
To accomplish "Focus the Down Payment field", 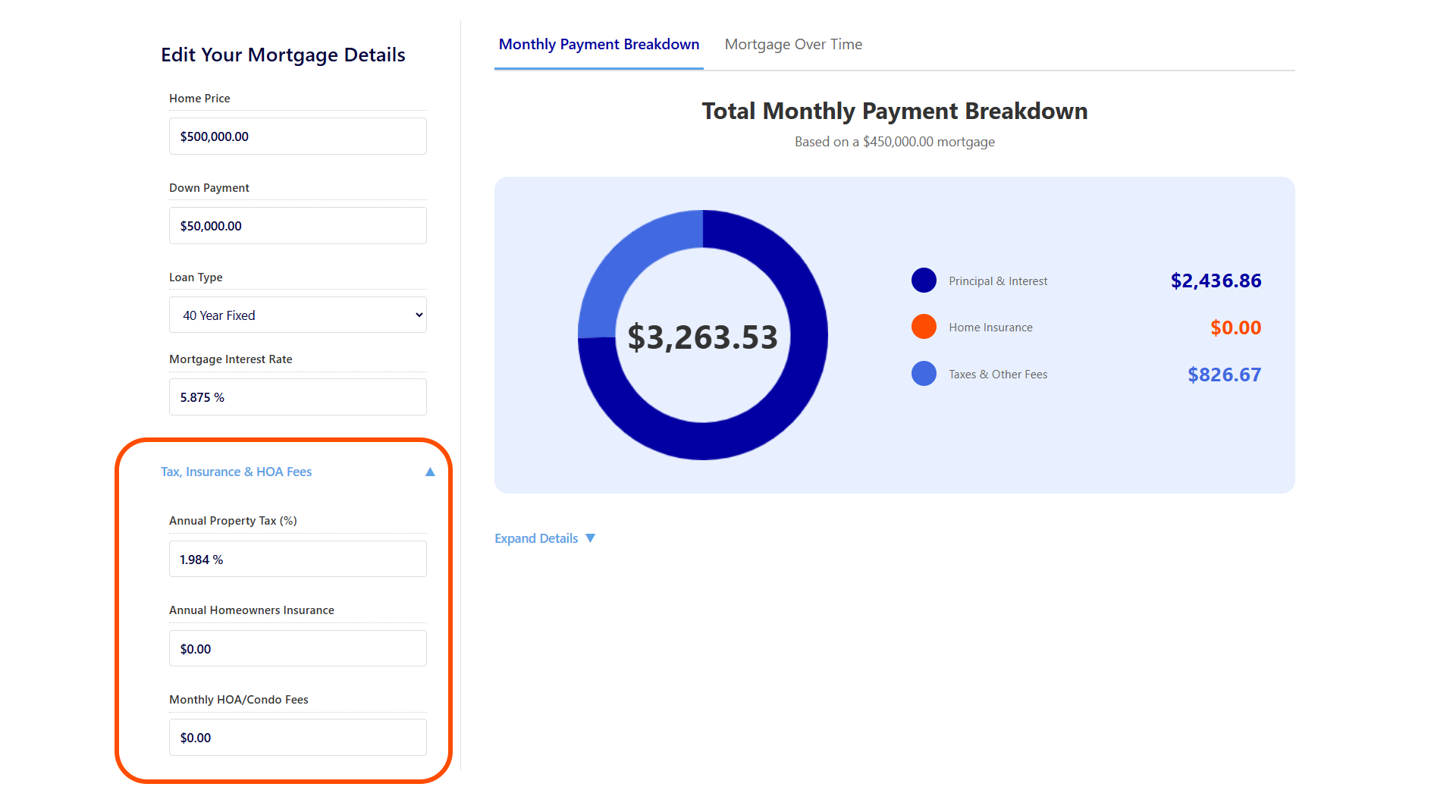I will tap(297, 226).
